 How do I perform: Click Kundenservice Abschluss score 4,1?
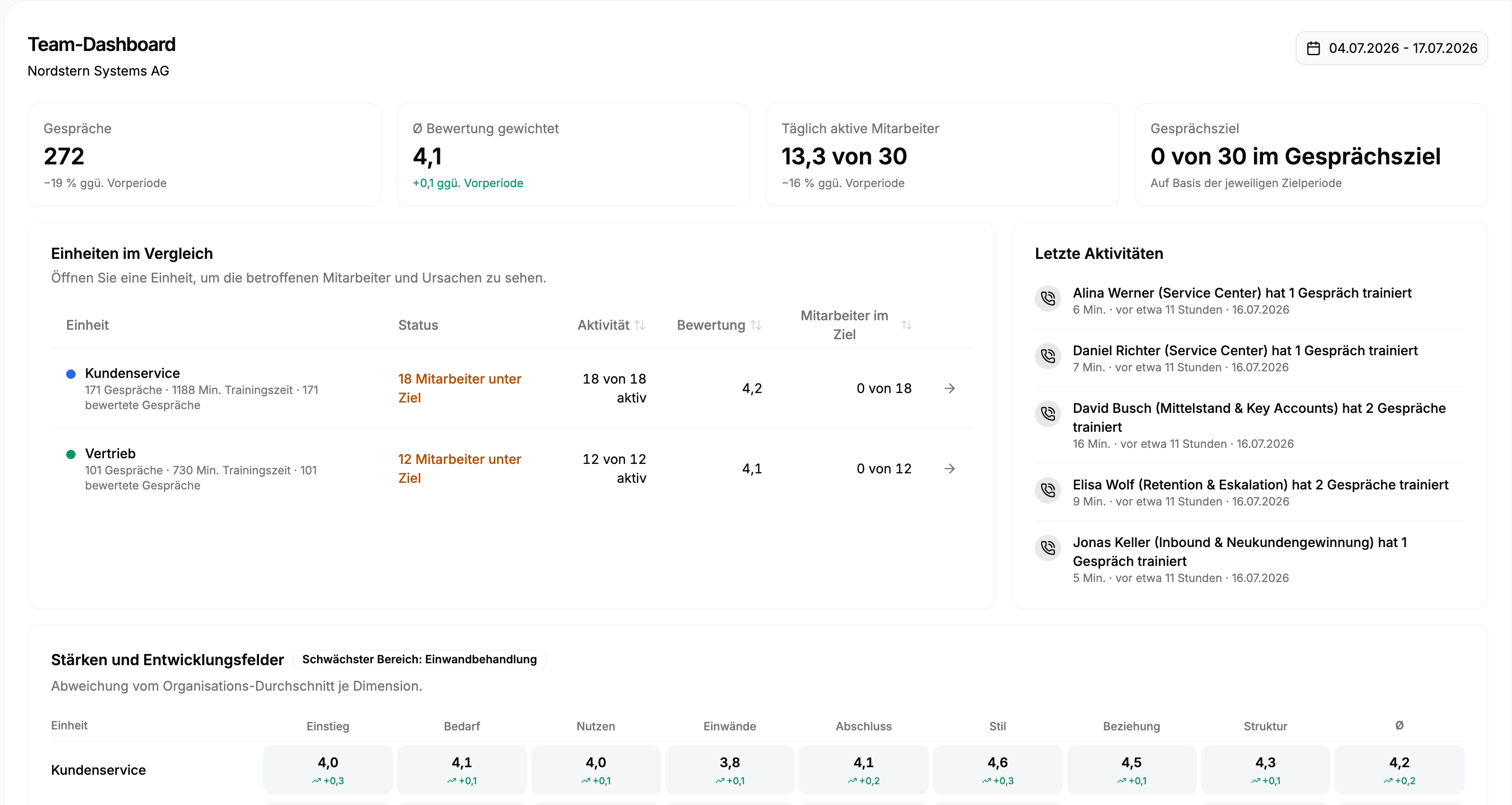863,770
